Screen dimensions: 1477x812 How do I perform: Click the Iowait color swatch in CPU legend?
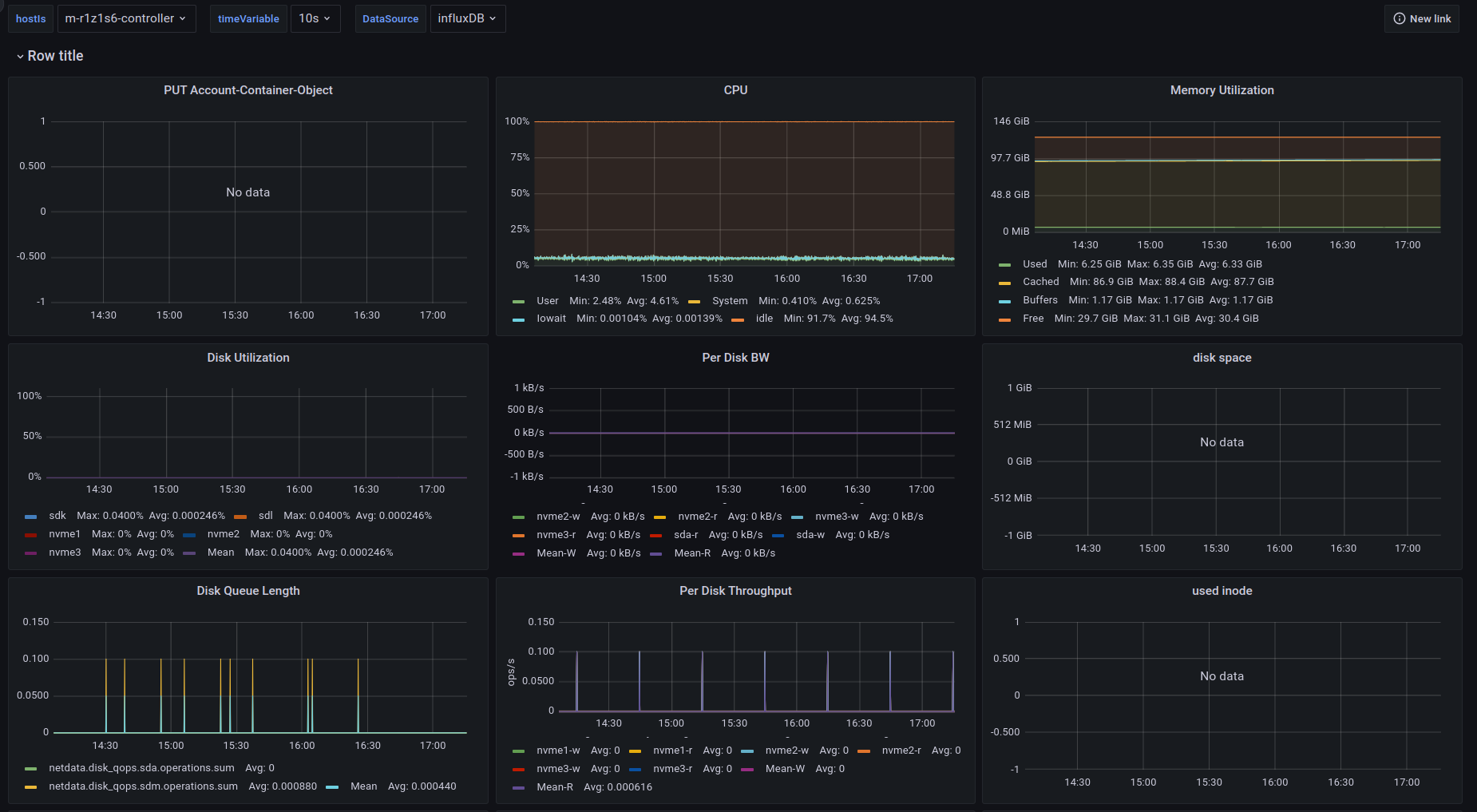click(x=519, y=319)
